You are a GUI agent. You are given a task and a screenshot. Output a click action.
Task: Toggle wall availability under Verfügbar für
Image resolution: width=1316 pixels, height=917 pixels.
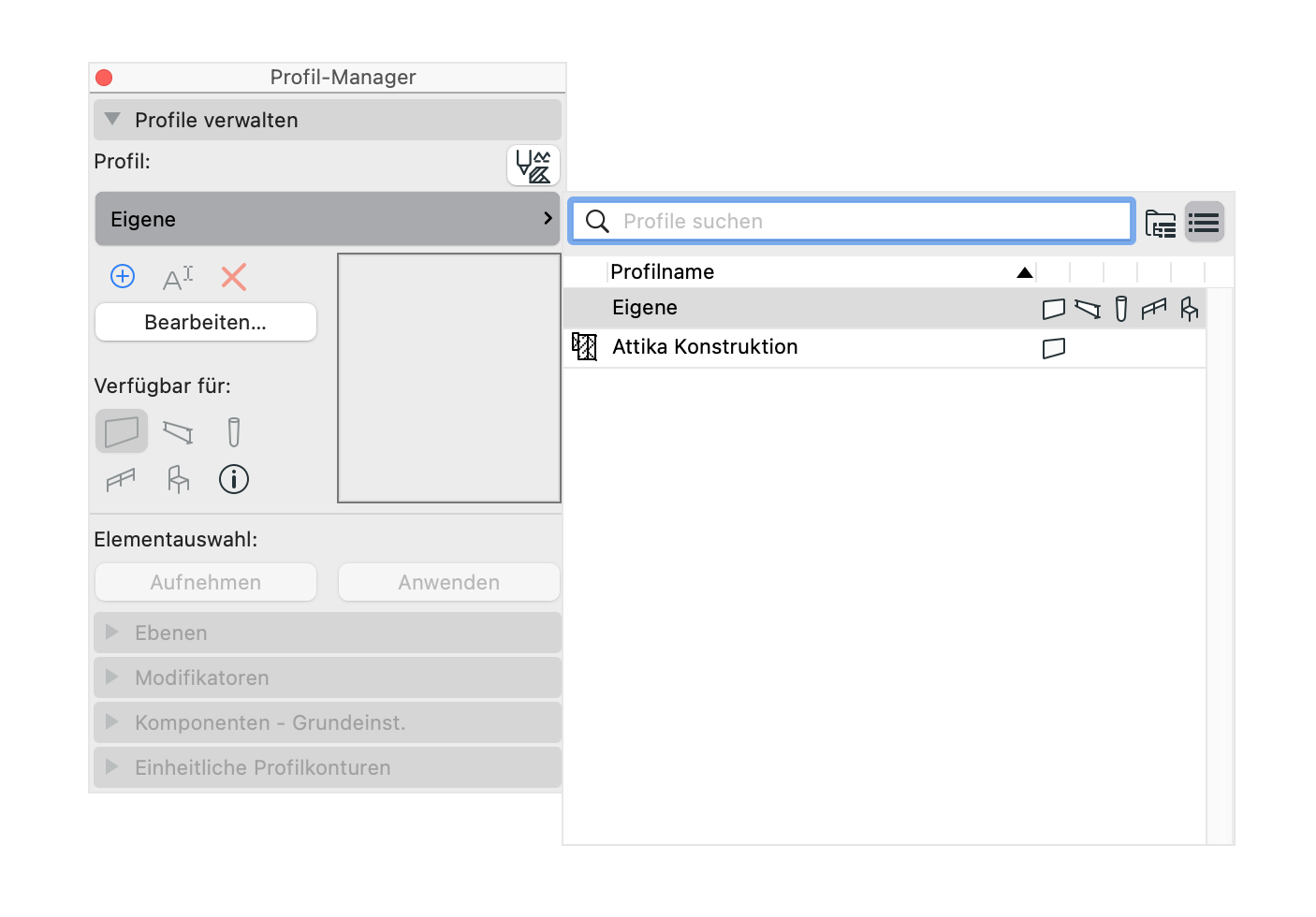pyautogui.click(x=122, y=431)
